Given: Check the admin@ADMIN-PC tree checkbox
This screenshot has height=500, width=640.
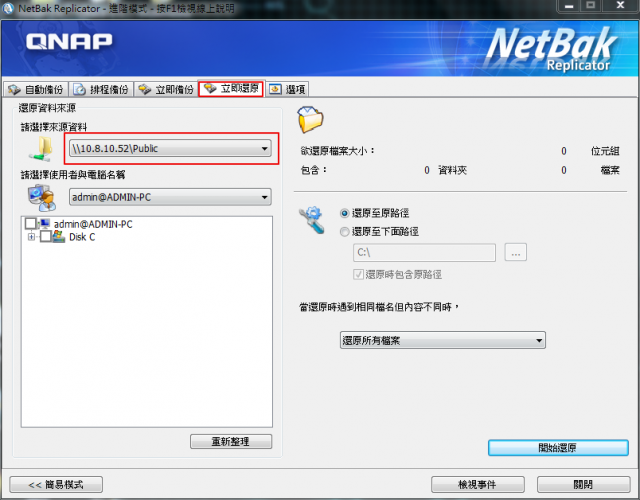Looking at the screenshot, I should 31,223.
